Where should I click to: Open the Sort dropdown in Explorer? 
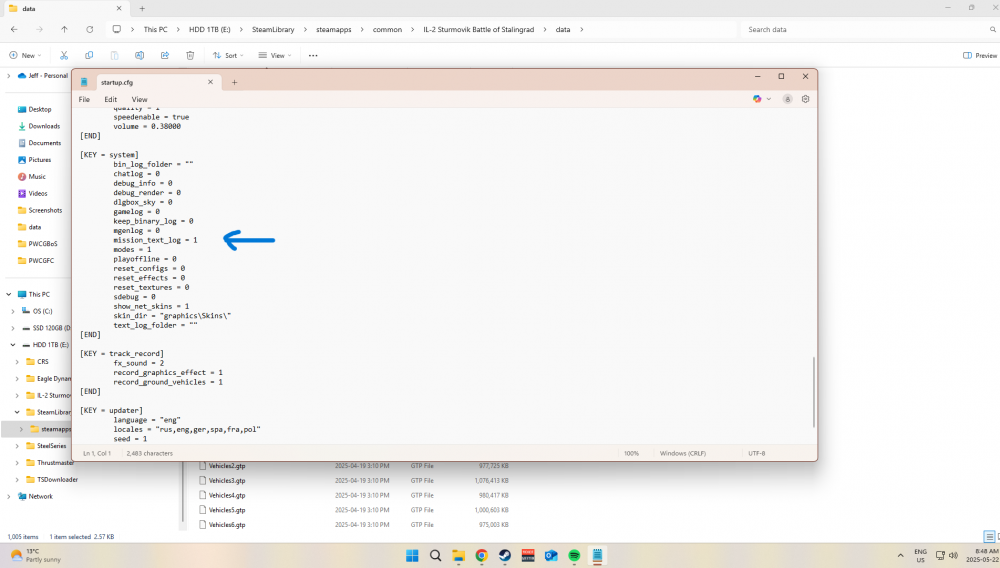pos(228,55)
